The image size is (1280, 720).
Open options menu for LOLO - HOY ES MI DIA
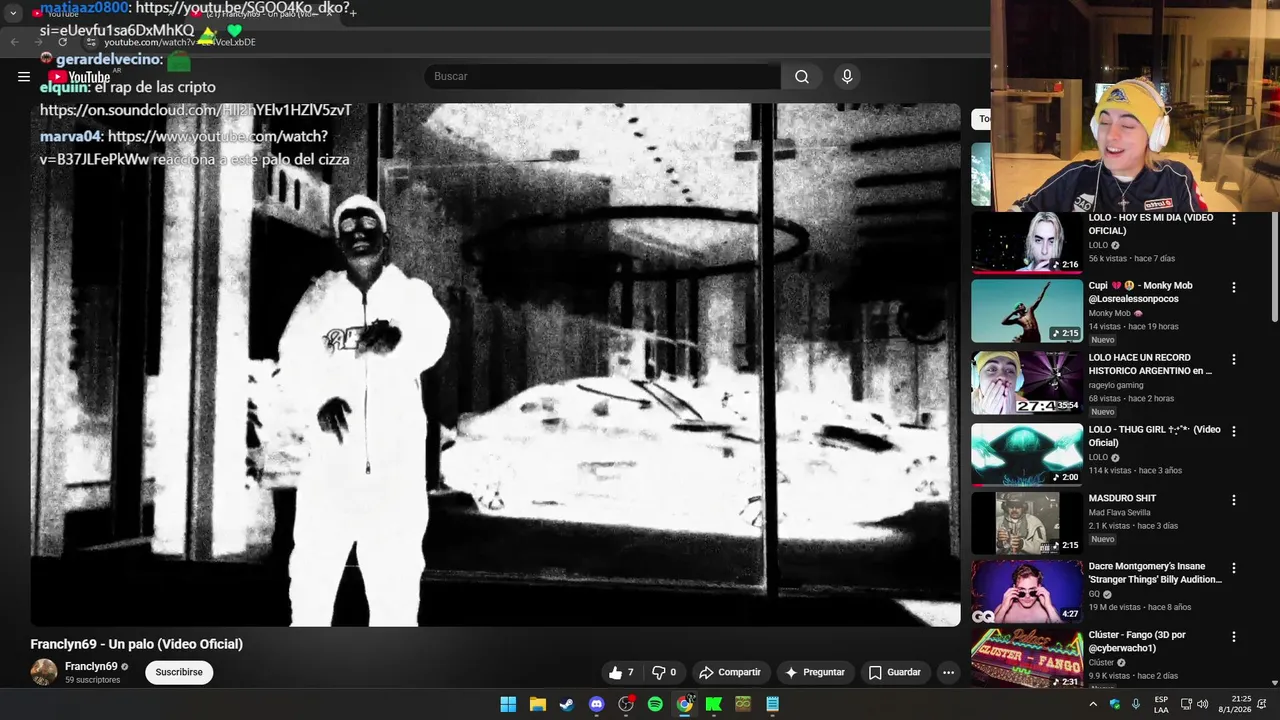coord(1233,219)
